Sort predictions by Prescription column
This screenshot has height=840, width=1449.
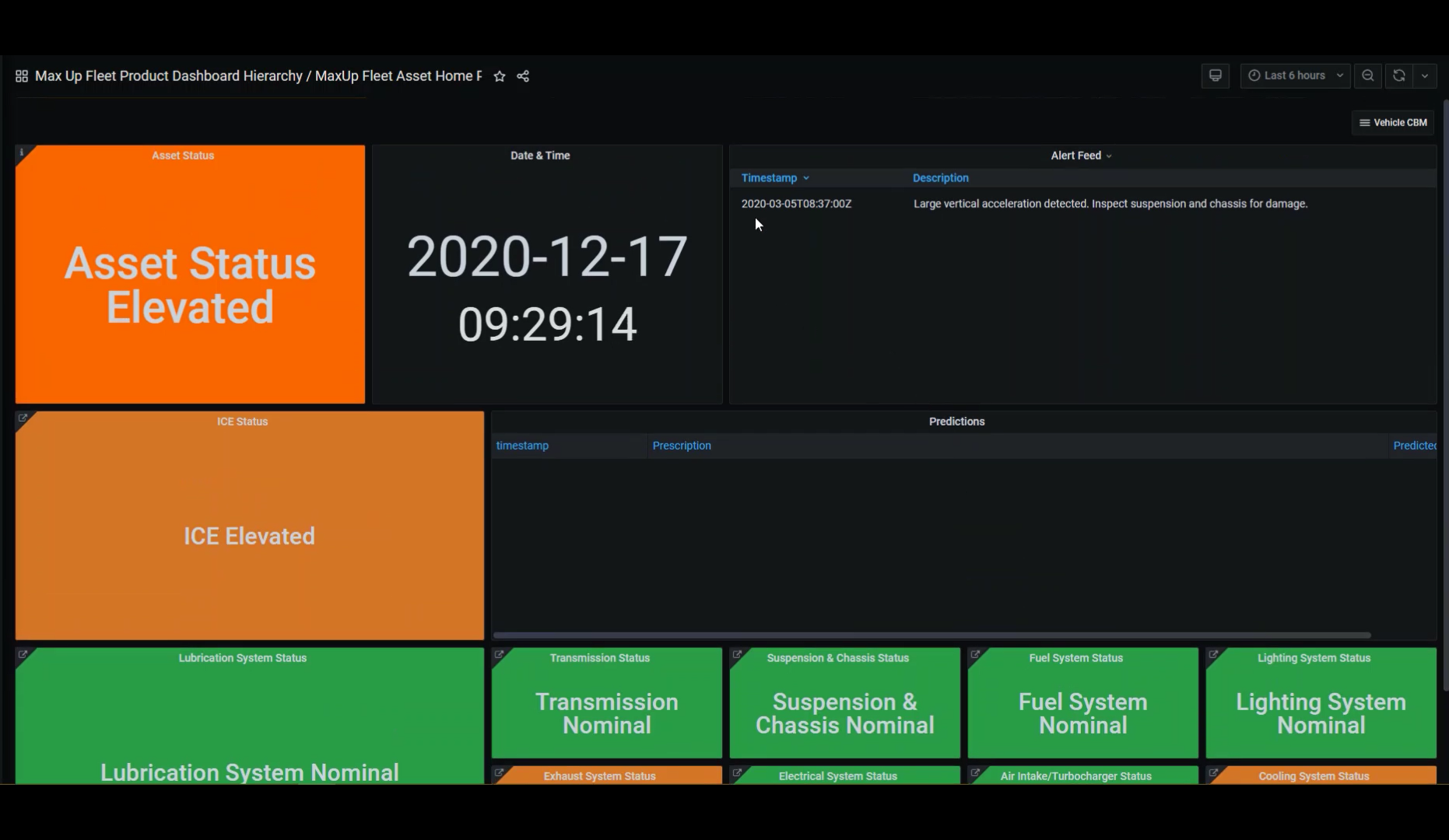click(x=681, y=446)
